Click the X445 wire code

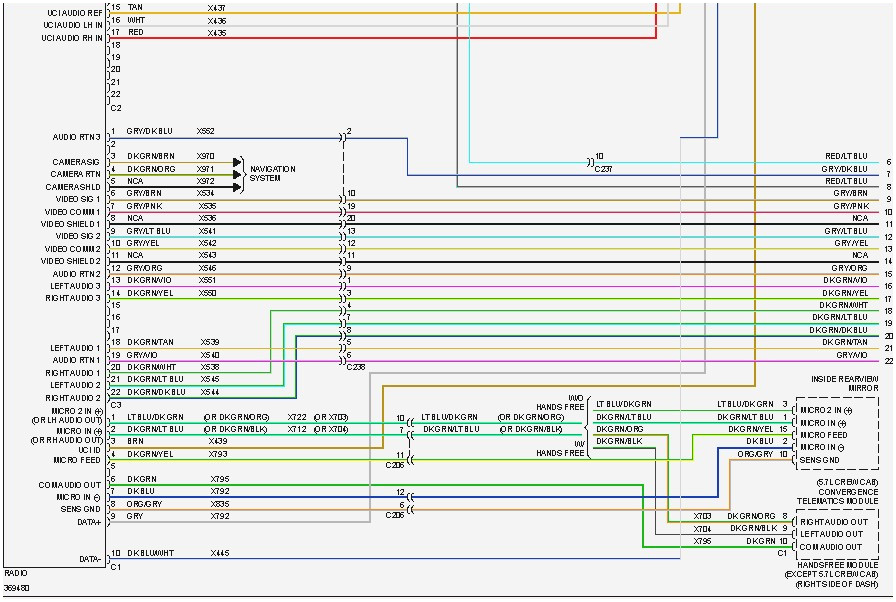[x=218, y=554]
